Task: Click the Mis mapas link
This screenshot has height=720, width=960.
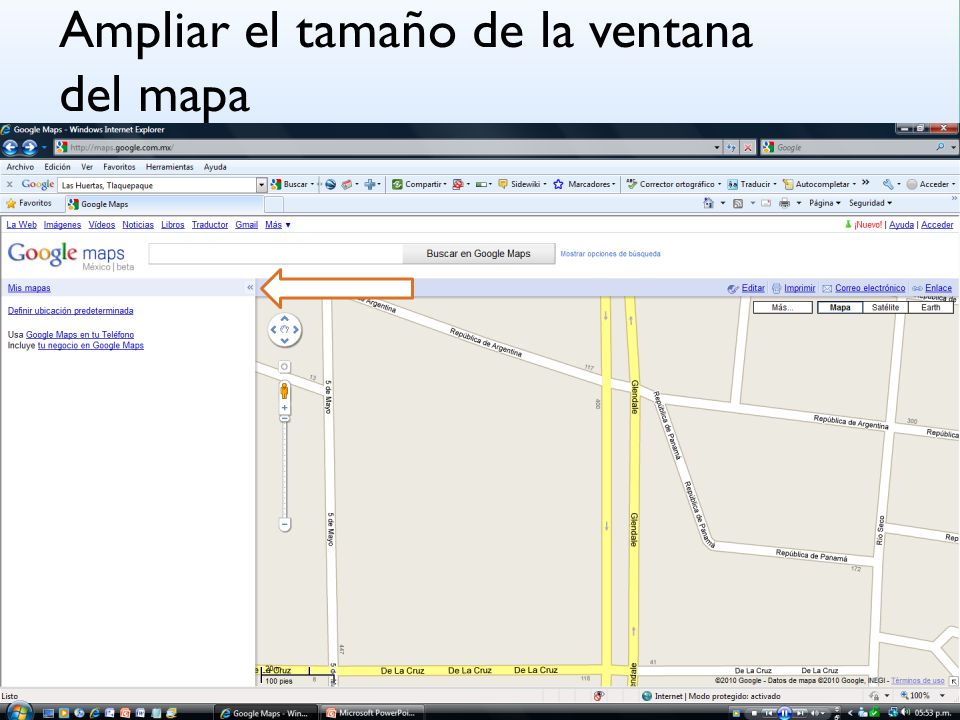Action: coord(29,288)
